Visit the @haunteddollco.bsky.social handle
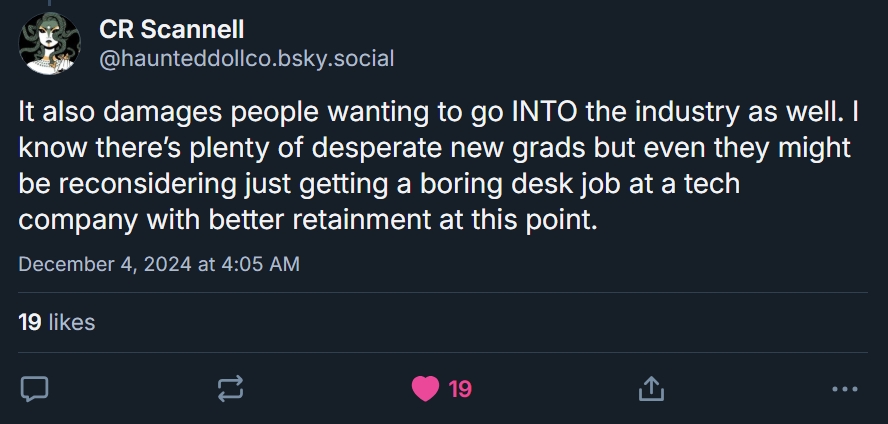Viewport: 888px width, 424px height. tap(246, 59)
